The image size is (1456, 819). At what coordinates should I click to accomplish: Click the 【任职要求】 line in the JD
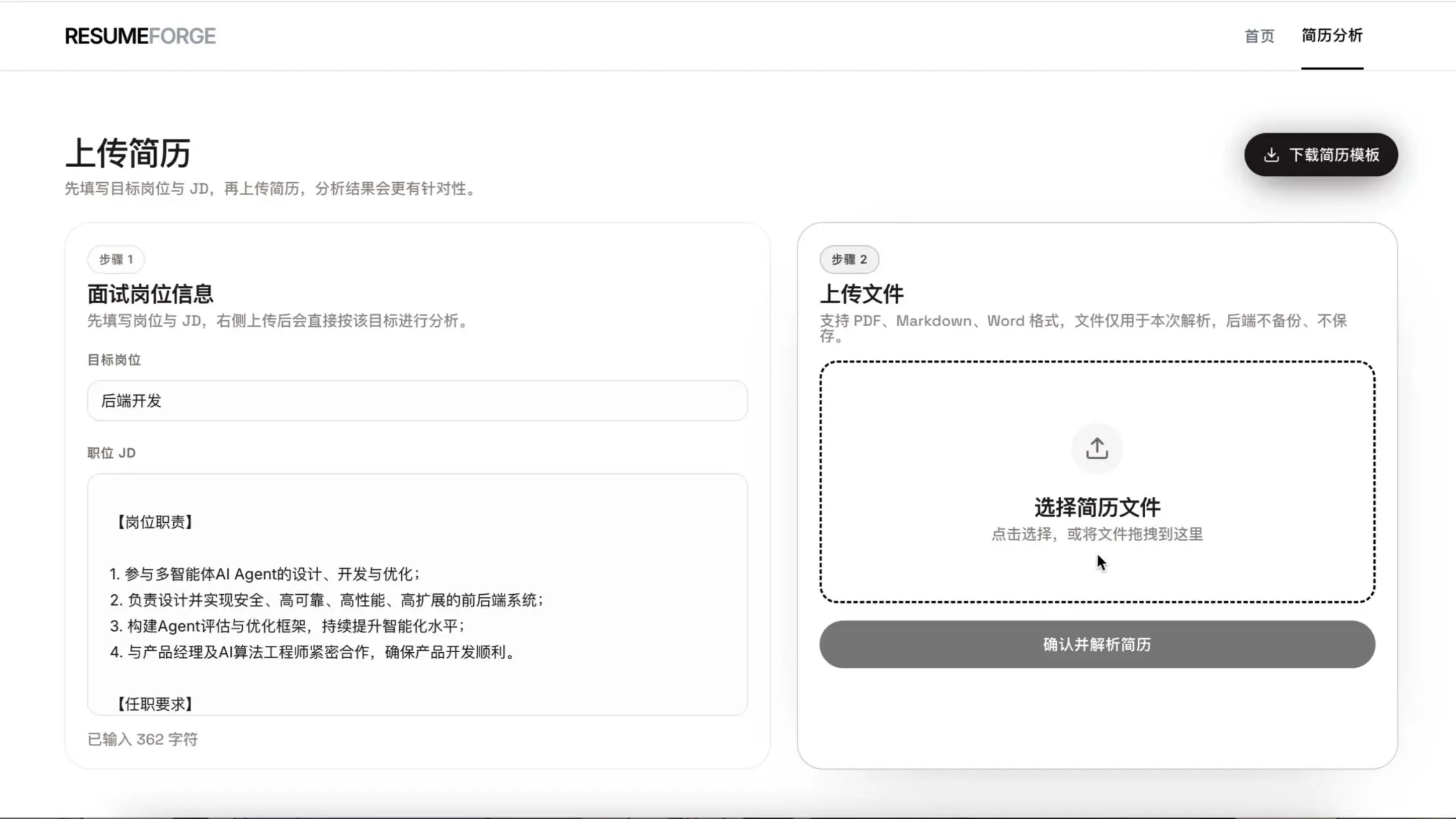coord(153,704)
